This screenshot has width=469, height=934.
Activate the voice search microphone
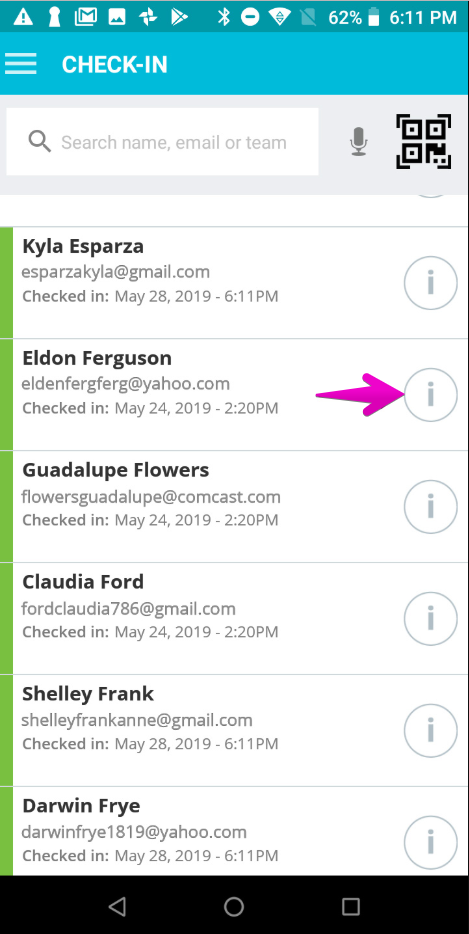[x=358, y=142]
